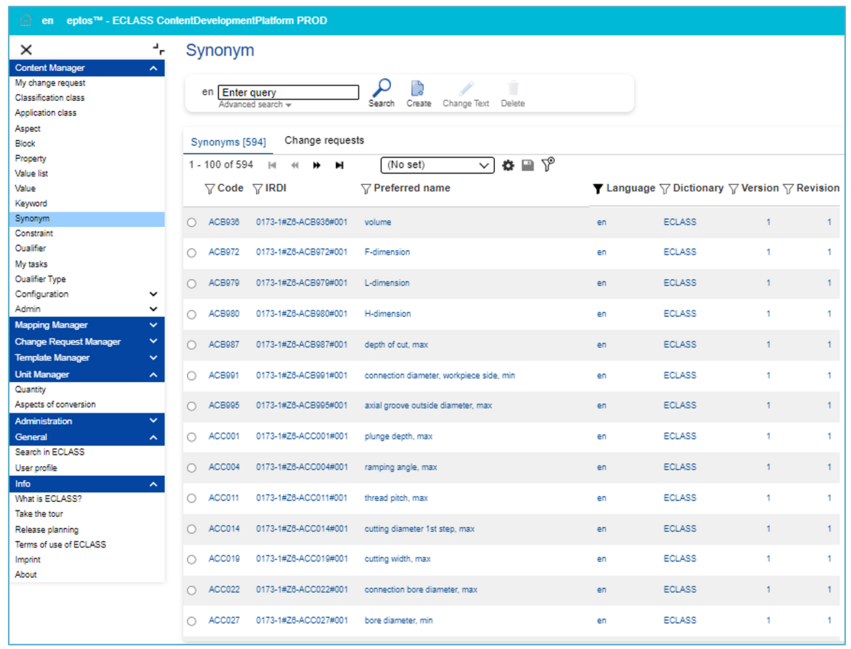Select radio button for ACC027 row

pyautogui.click(x=191, y=621)
